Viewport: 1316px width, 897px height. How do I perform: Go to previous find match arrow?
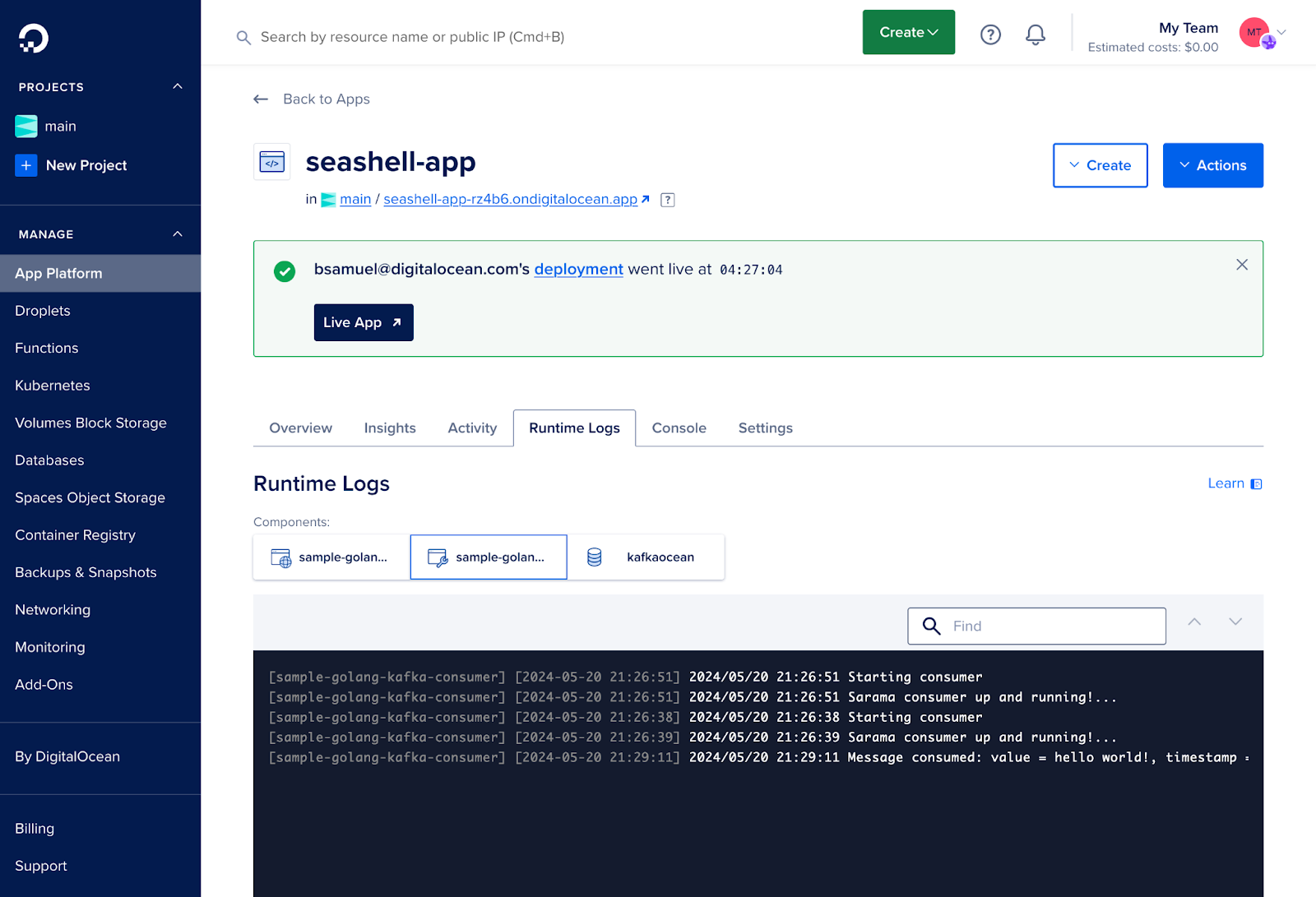coord(1194,622)
